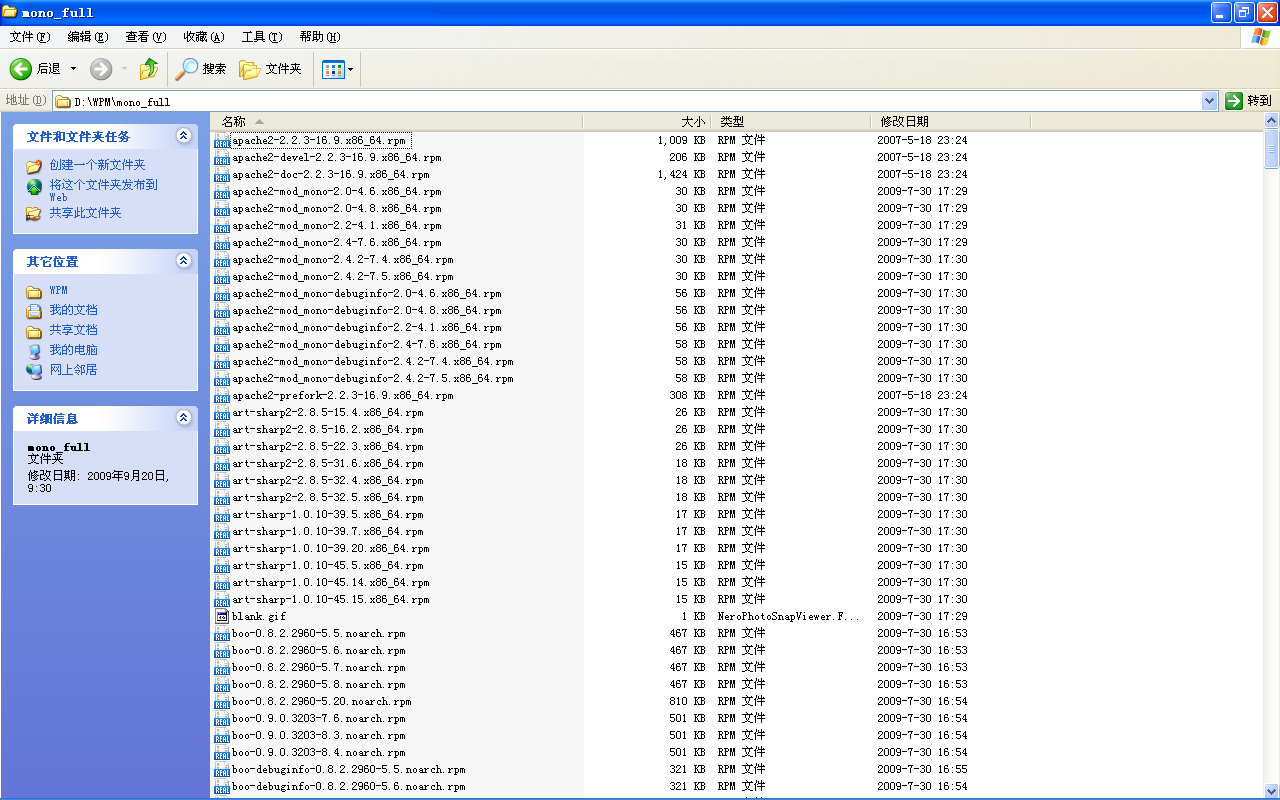Open the 收藏(A) menu

pos(204,37)
